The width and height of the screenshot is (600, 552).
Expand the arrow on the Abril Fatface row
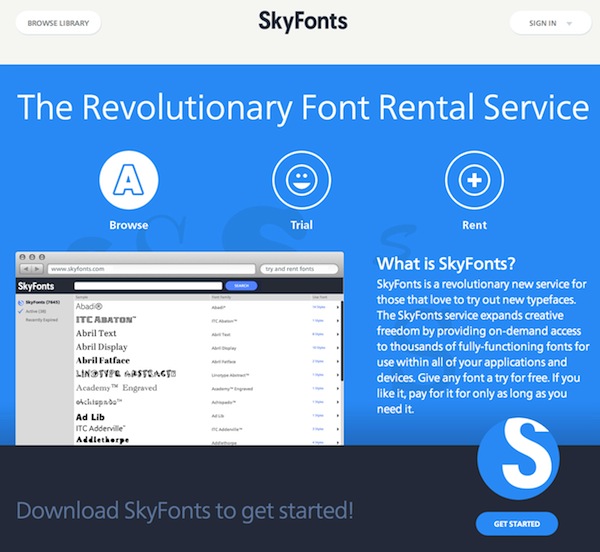pos(338,361)
